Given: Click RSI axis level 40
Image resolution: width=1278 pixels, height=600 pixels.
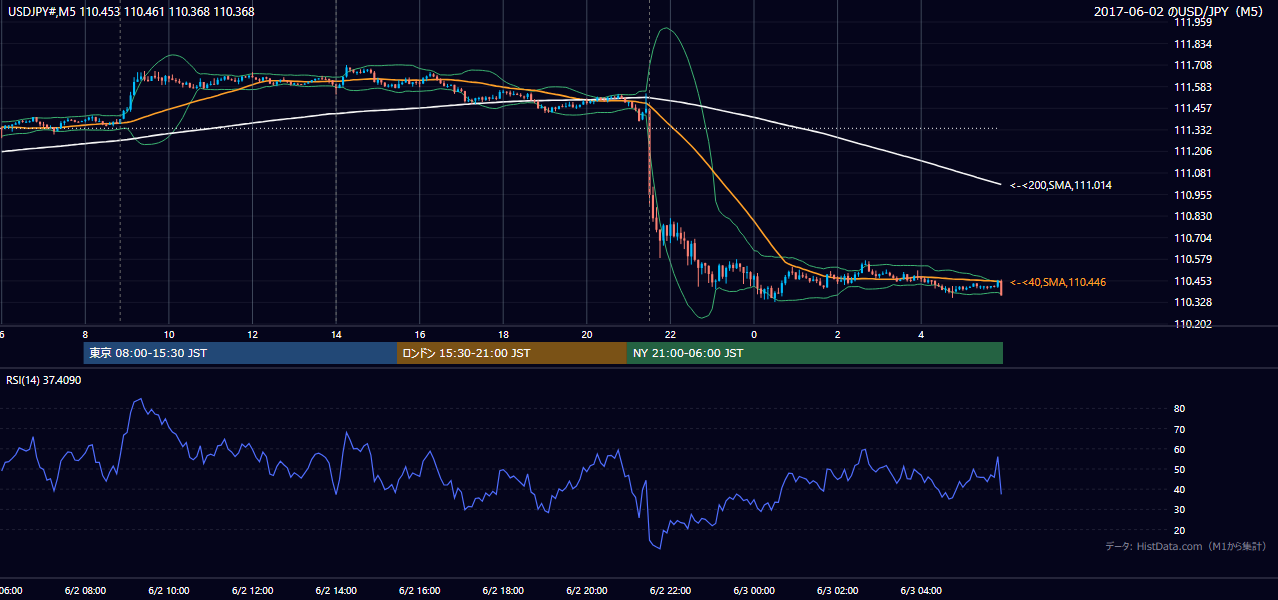Looking at the screenshot, I should (1180, 490).
